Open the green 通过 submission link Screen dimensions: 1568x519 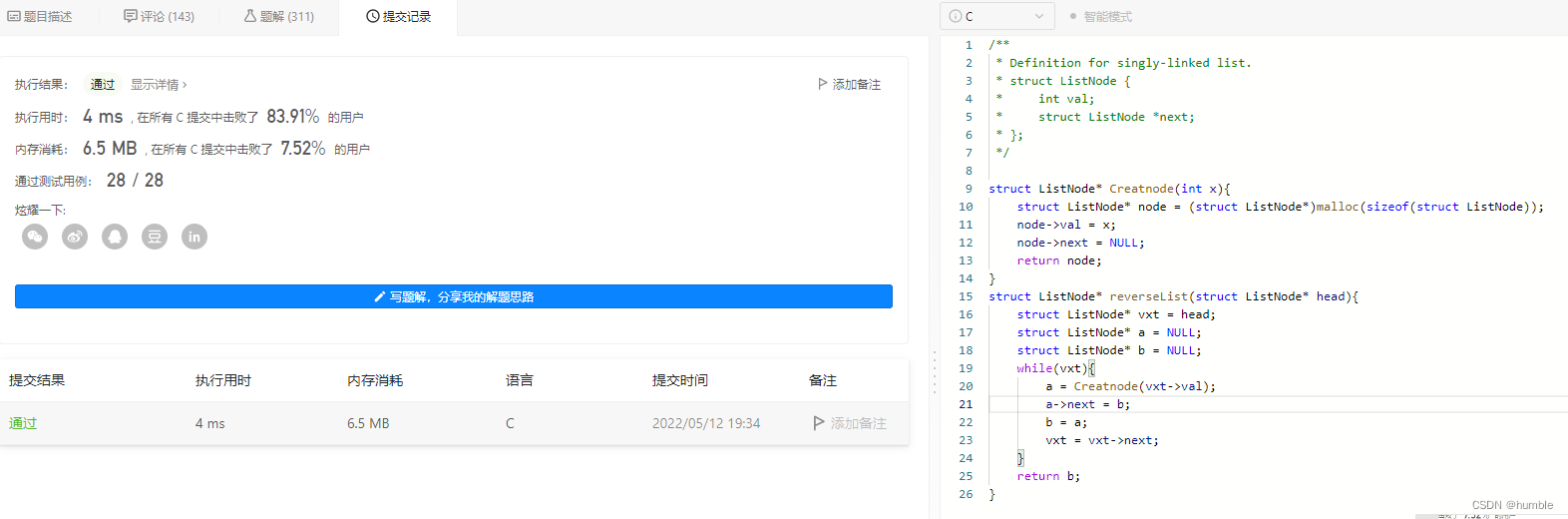pyautogui.click(x=23, y=423)
